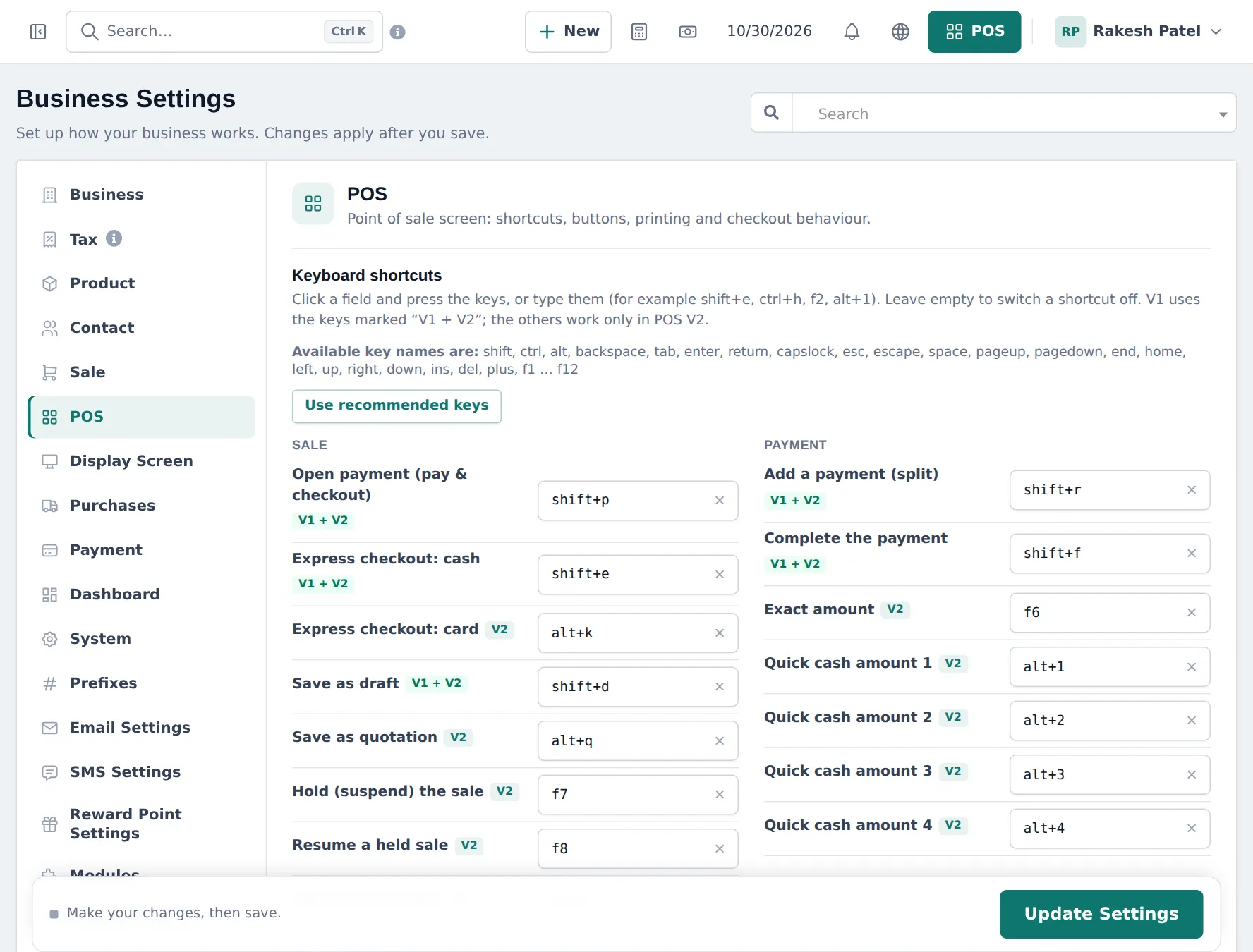
Task: Focus the top Search... field
Action: coord(224,32)
